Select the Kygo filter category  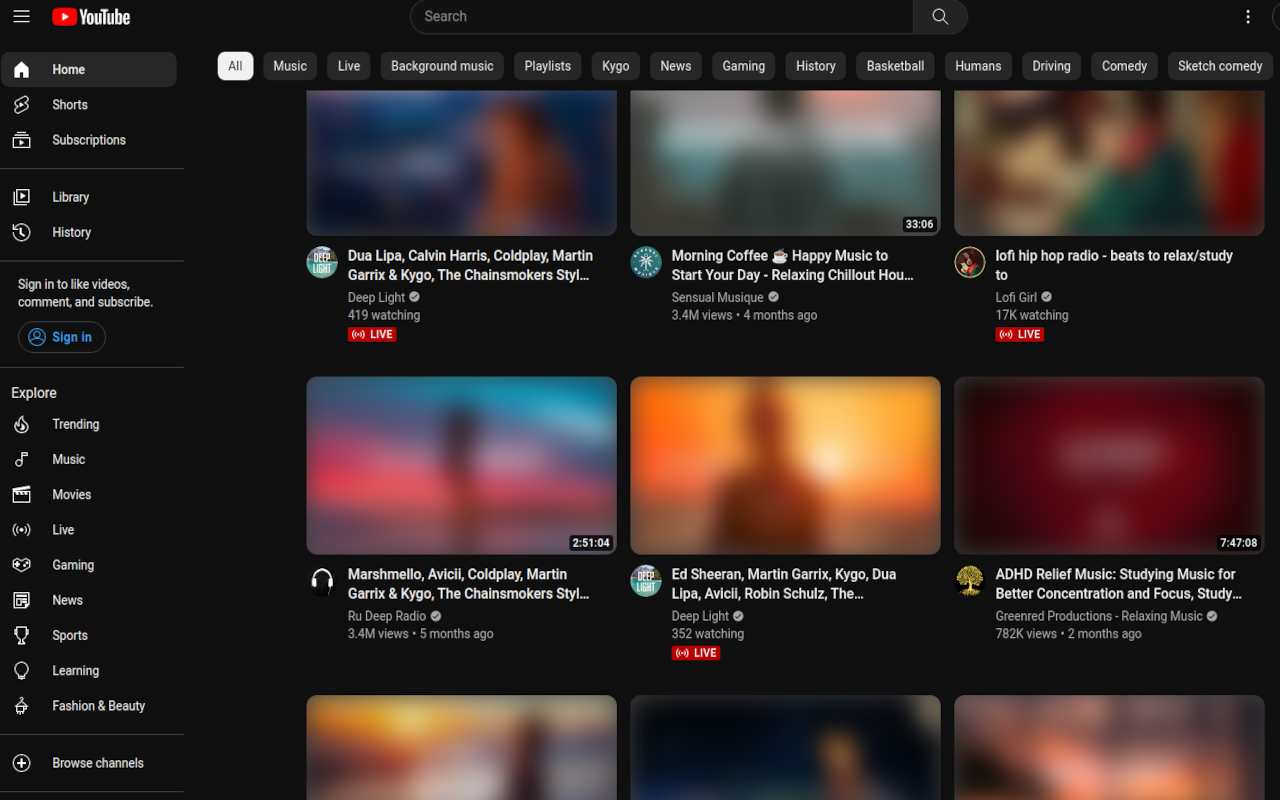615,65
